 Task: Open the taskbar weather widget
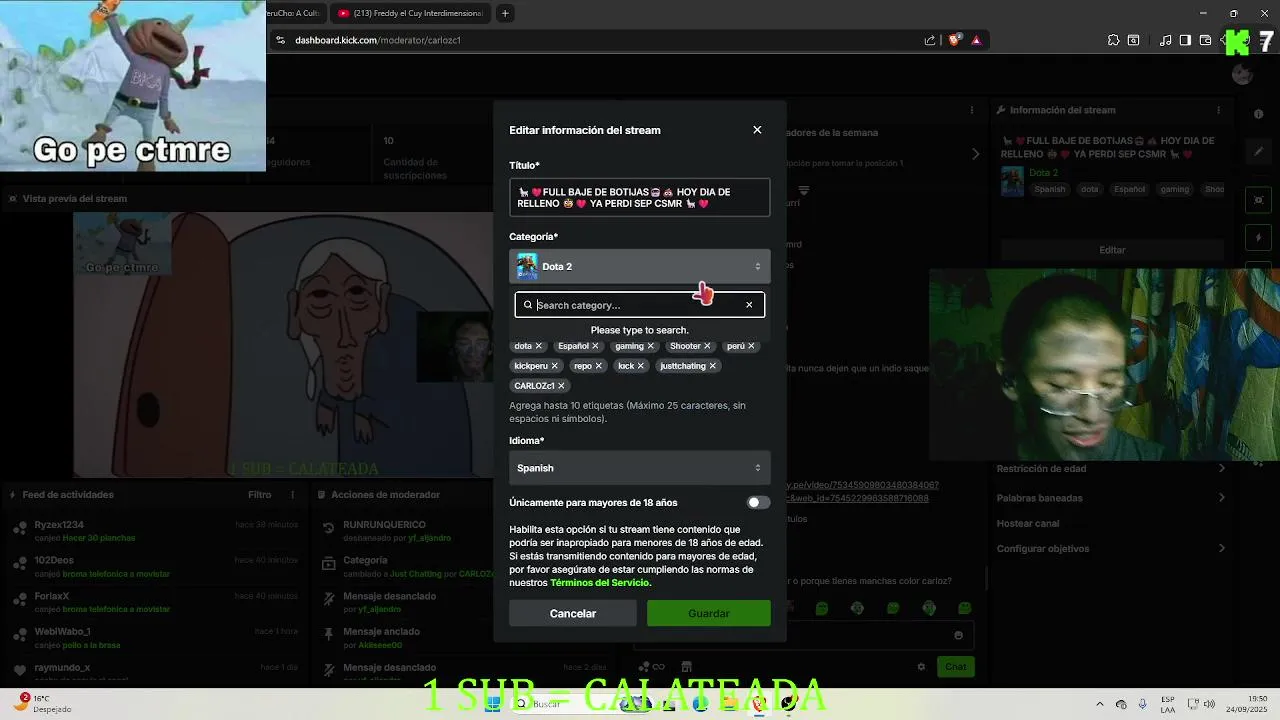[x=44, y=703]
